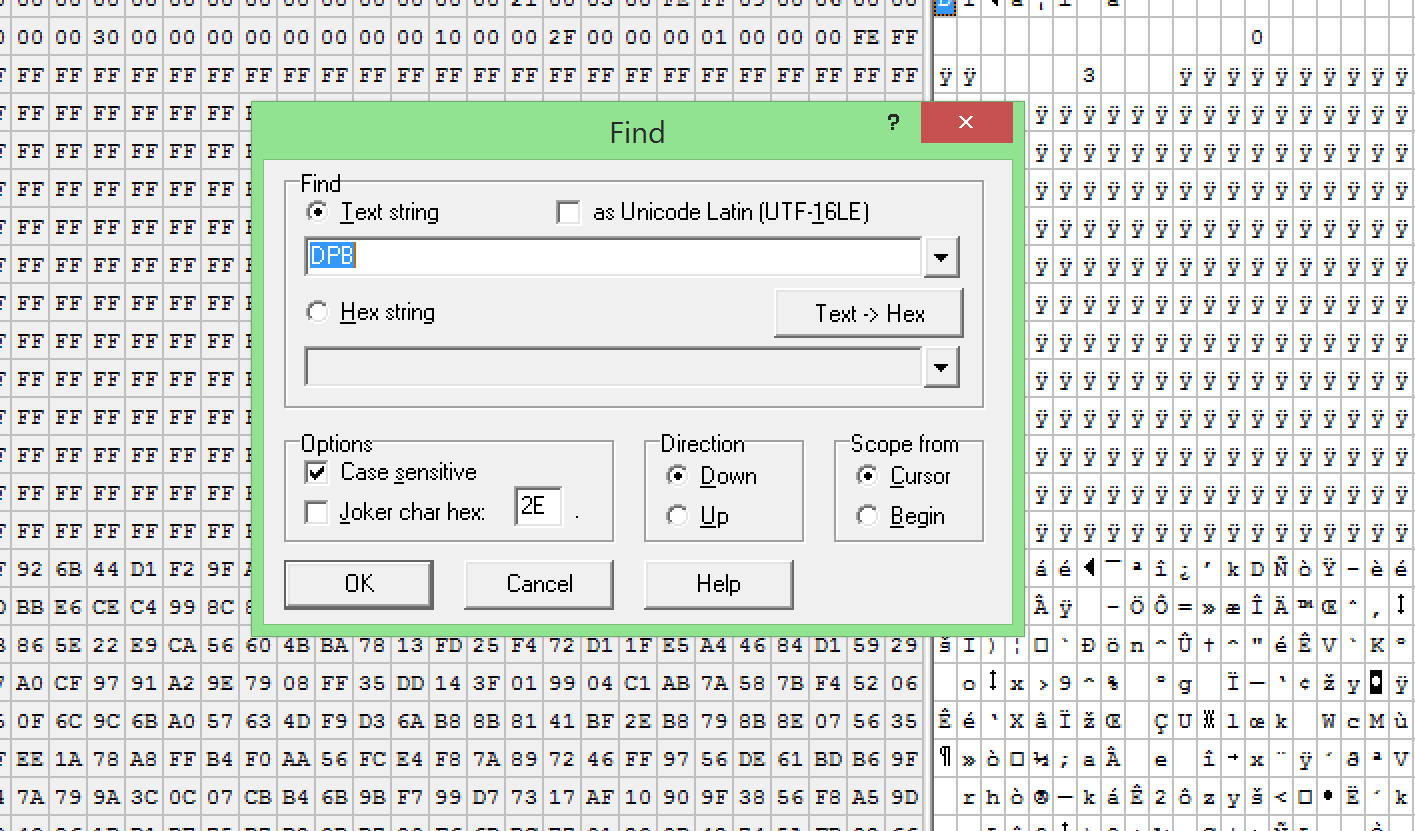Screen dimensions: 1415x831
Task: Select the Hex string radio button
Action: coord(317,312)
